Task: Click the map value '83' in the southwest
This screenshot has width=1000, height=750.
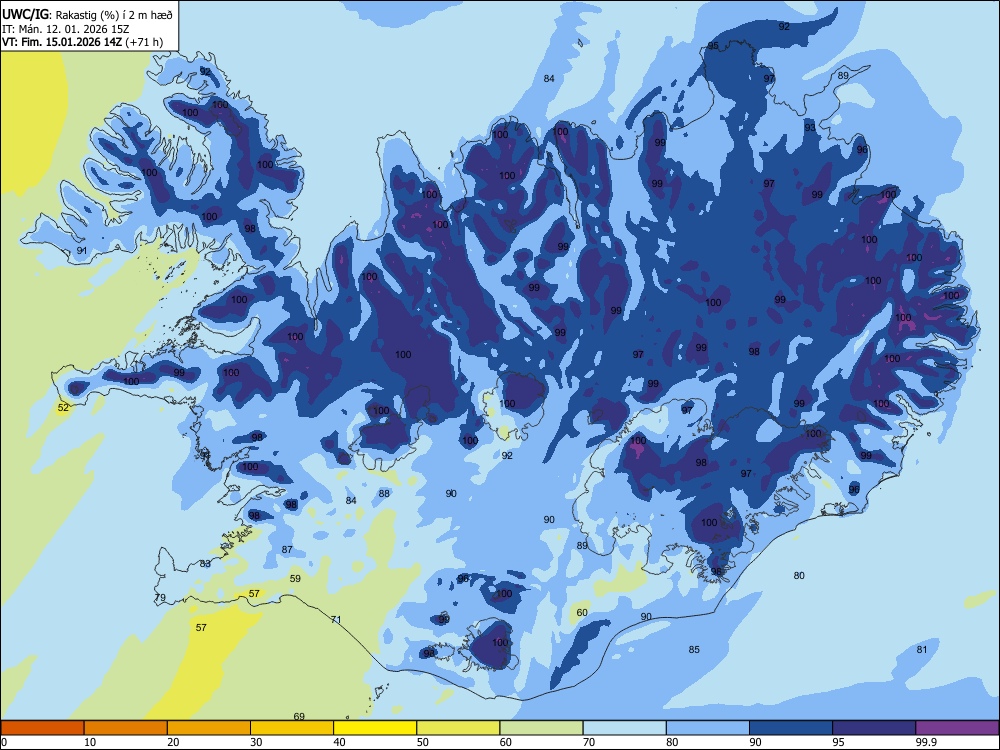Action: tap(205, 563)
